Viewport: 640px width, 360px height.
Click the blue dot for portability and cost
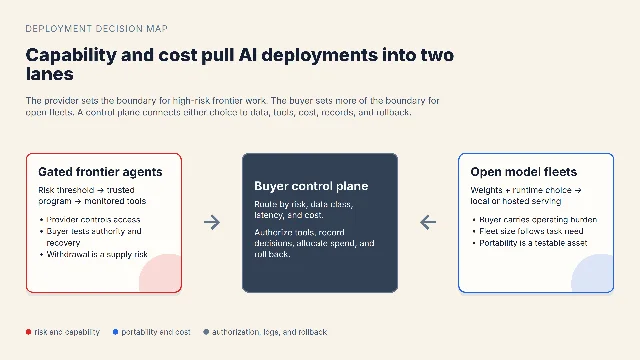coord(116,332)
